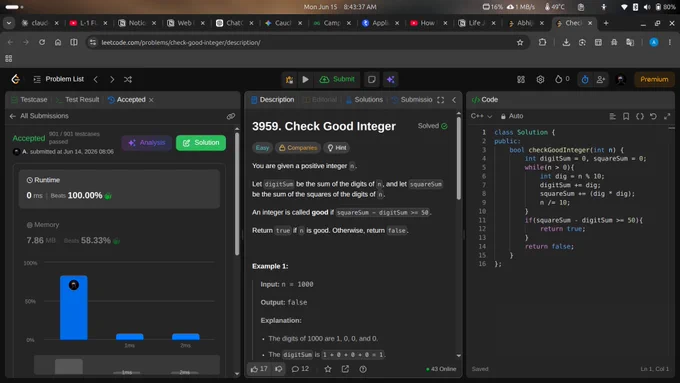Share the problem via share icon
Viewport: 680px width, 383px height.
(345, 369)
